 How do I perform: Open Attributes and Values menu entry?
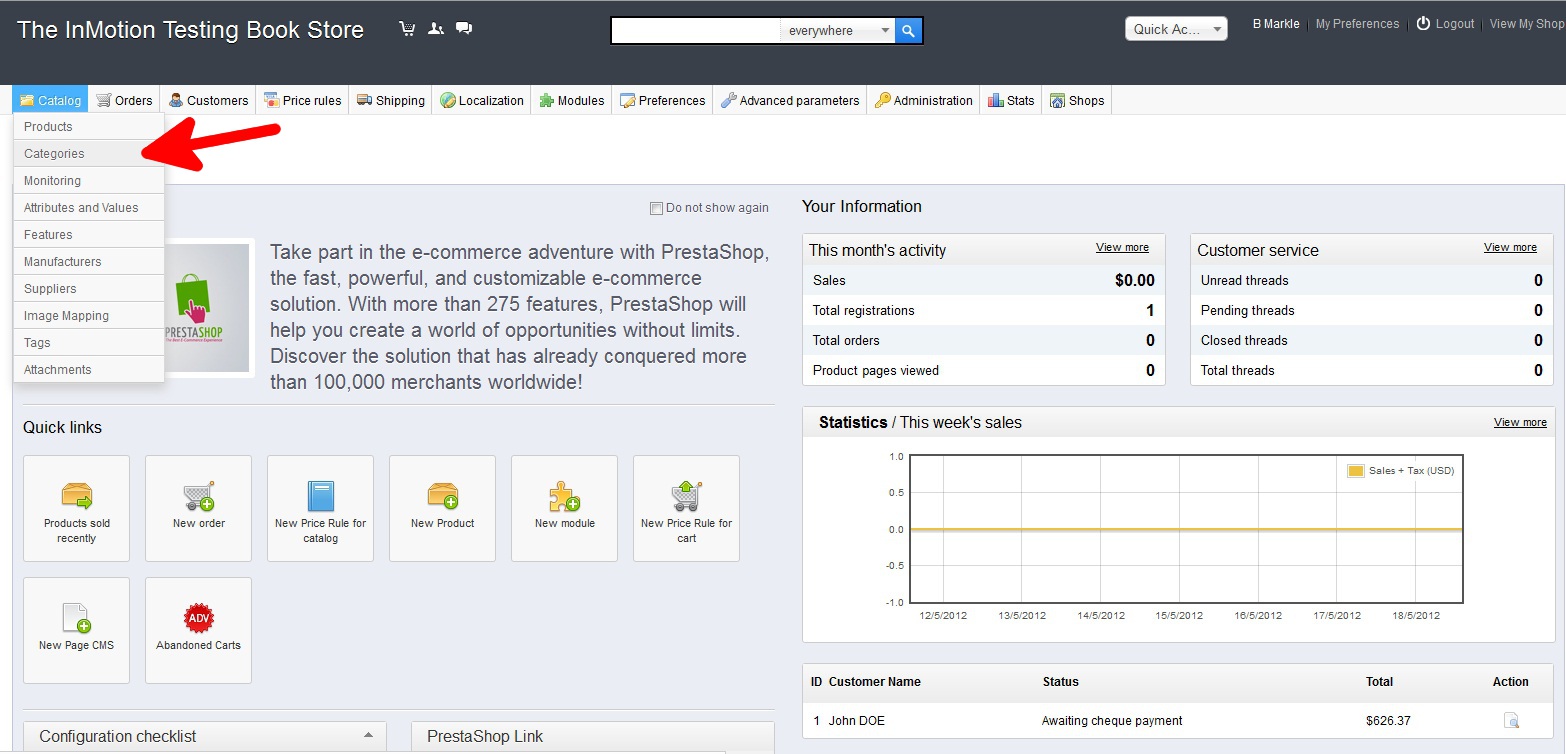coord(89,208)
